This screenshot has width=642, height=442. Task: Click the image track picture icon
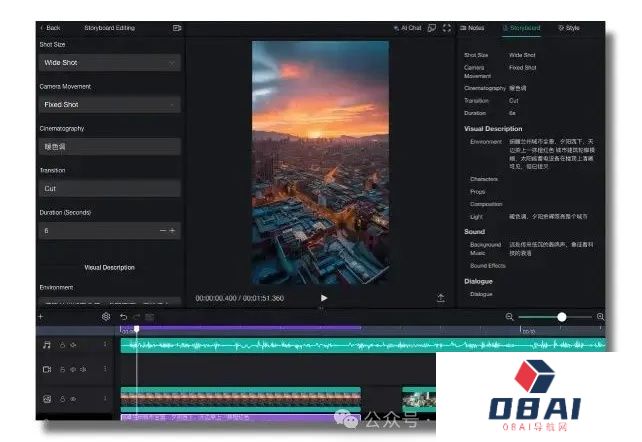coord(47,399)
